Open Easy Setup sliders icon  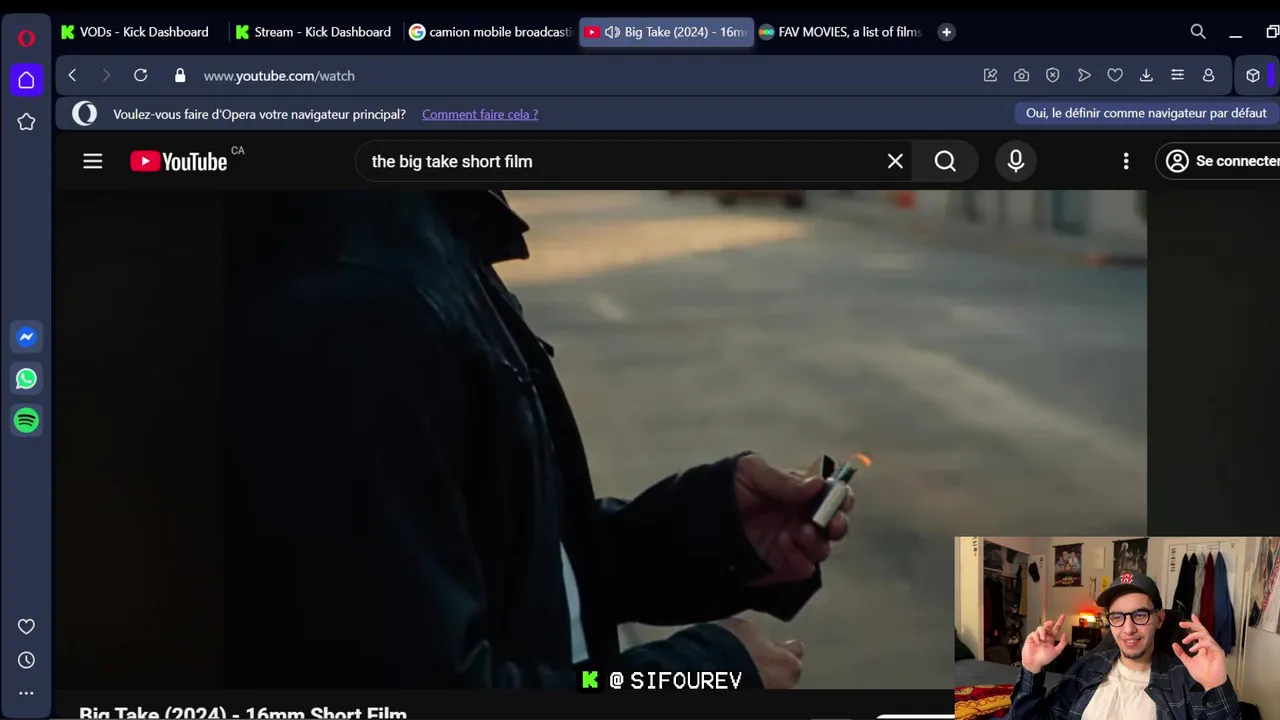click(1177, 75)
